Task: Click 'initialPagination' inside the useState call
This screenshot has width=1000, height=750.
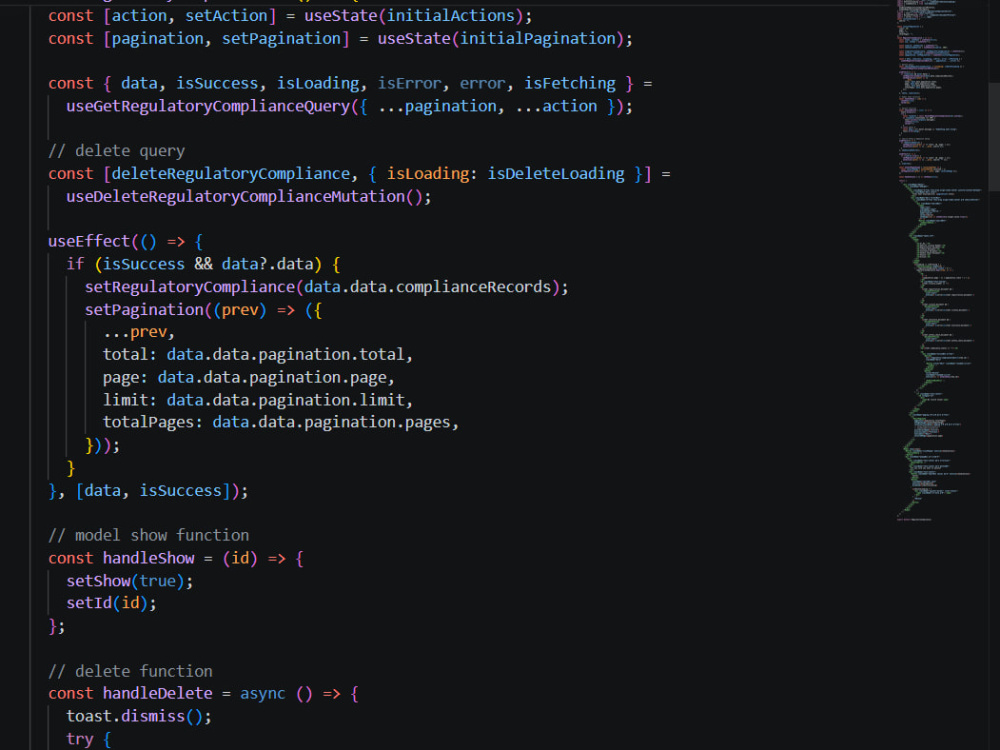Action: [538, 39]
